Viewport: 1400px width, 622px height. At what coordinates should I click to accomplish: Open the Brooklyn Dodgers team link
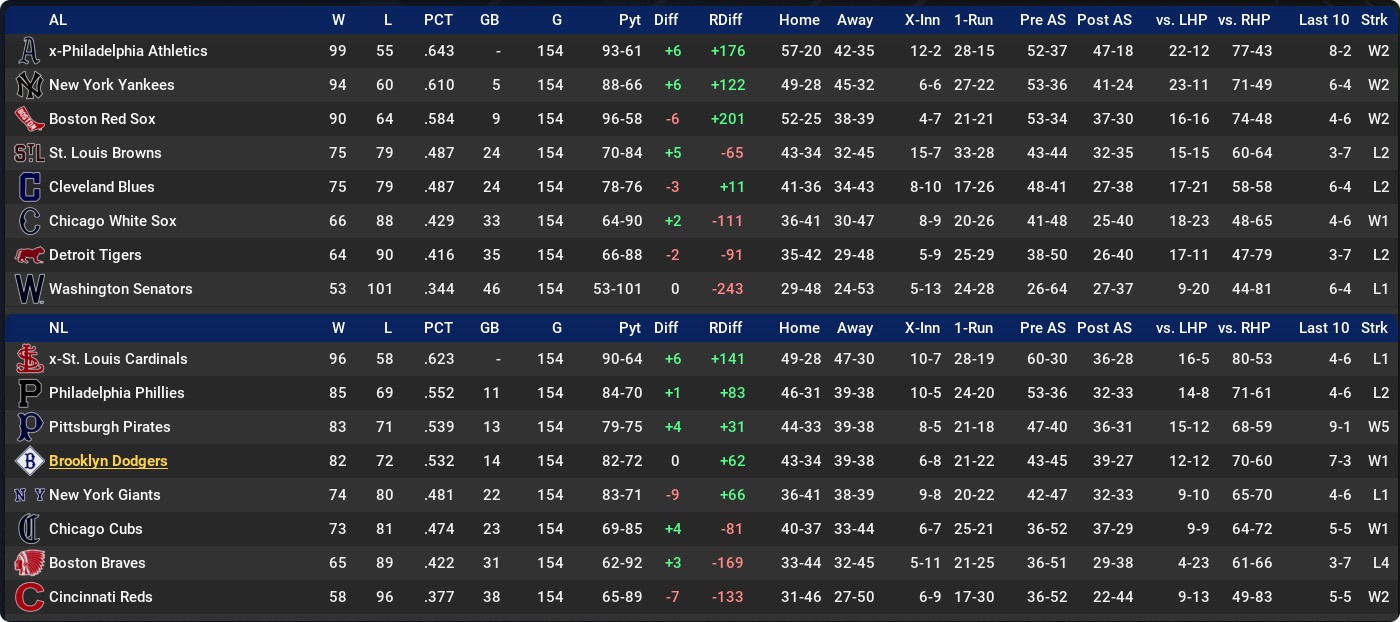coord(108,461)
